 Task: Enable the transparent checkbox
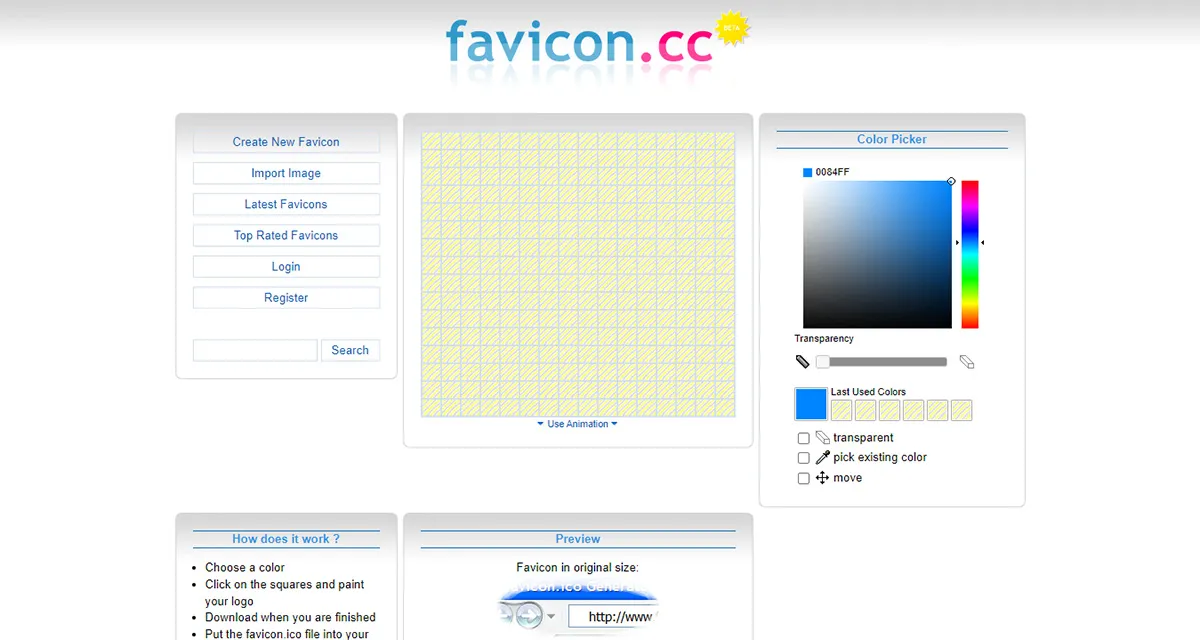pyautogui.click(x=803, y=437)
